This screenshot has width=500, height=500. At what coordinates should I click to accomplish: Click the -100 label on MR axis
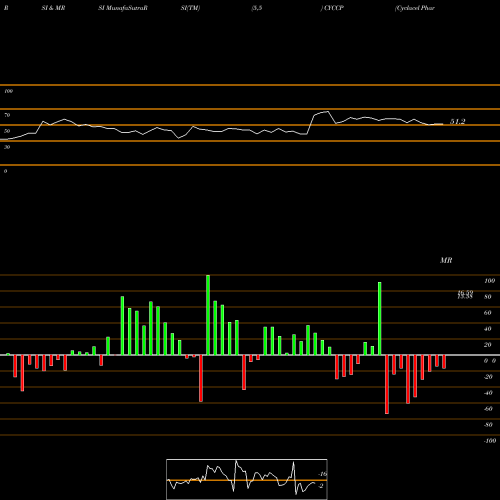(489, 441)
